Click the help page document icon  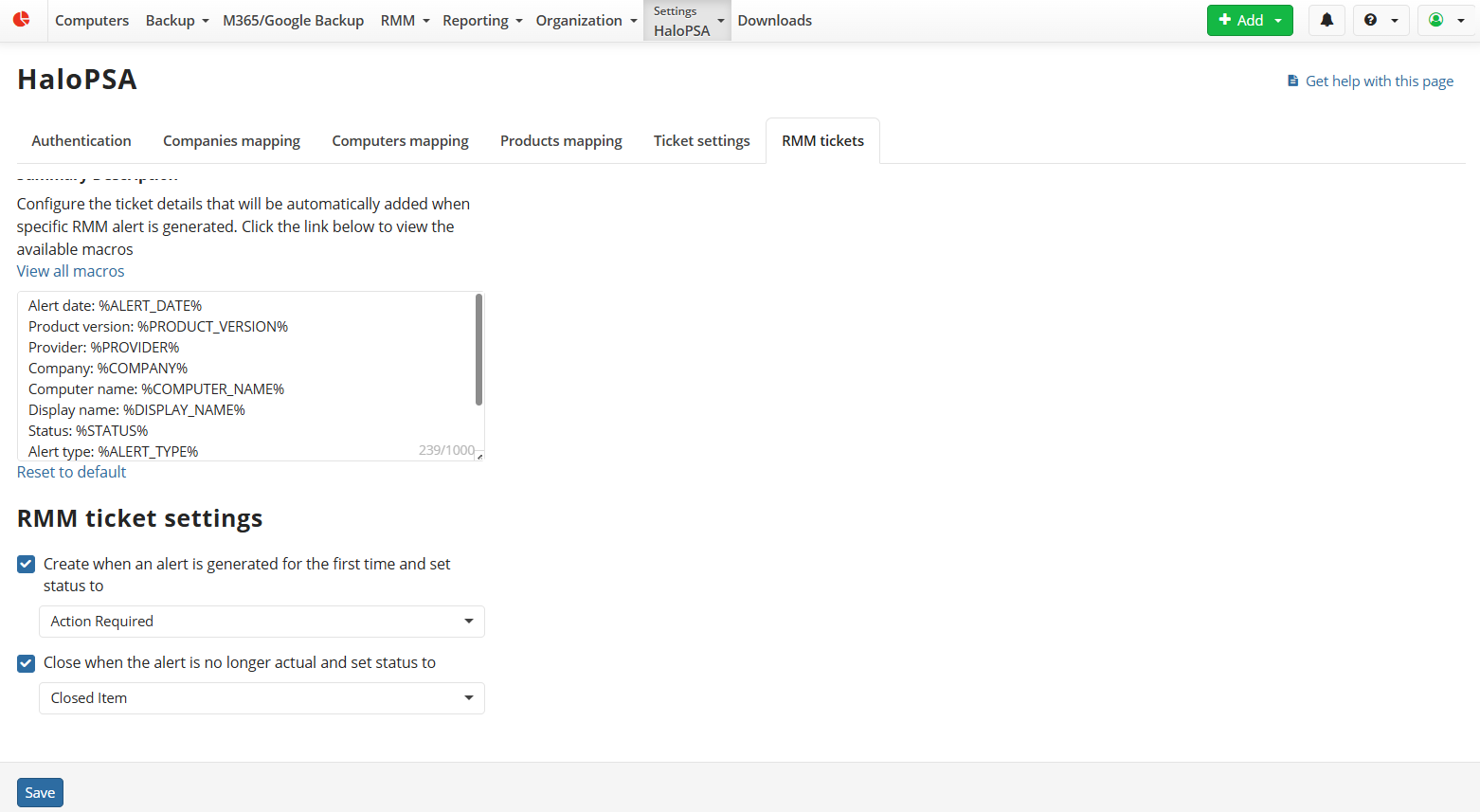pyautogui.click(x=1292, y=81)
